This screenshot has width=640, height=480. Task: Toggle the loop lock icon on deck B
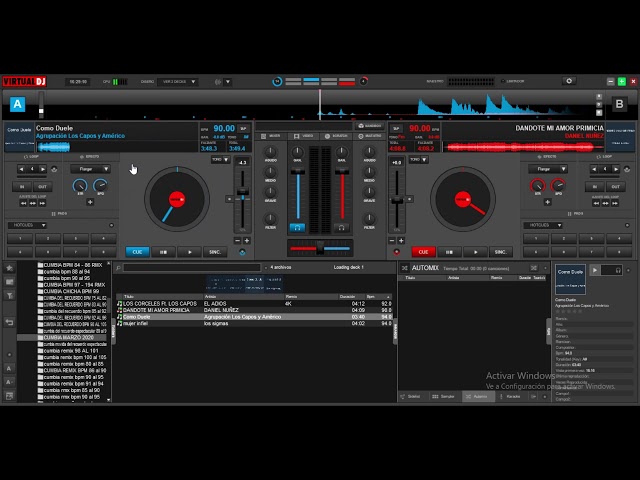click(627, 169)
